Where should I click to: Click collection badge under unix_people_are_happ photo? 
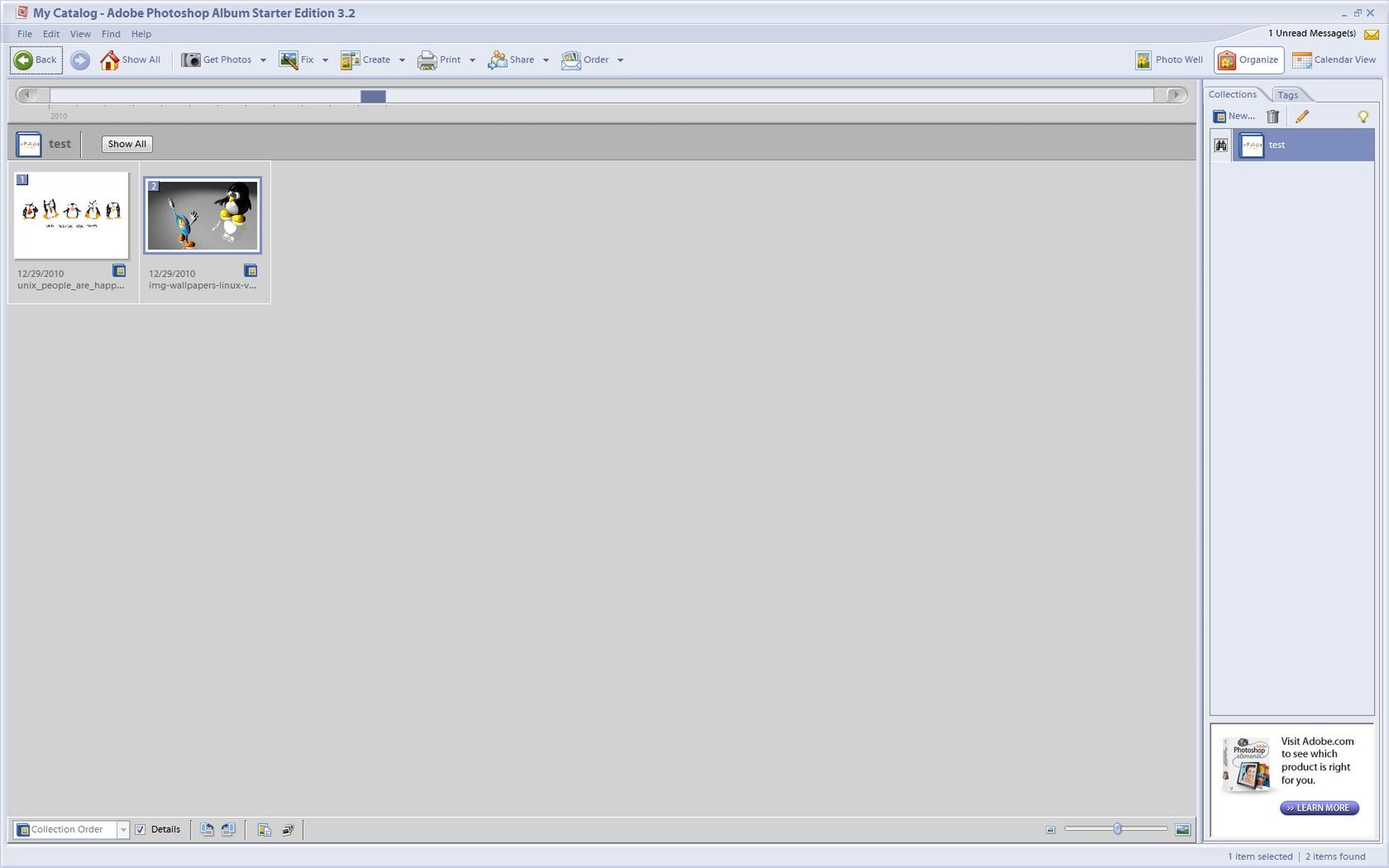coord(119,270)
